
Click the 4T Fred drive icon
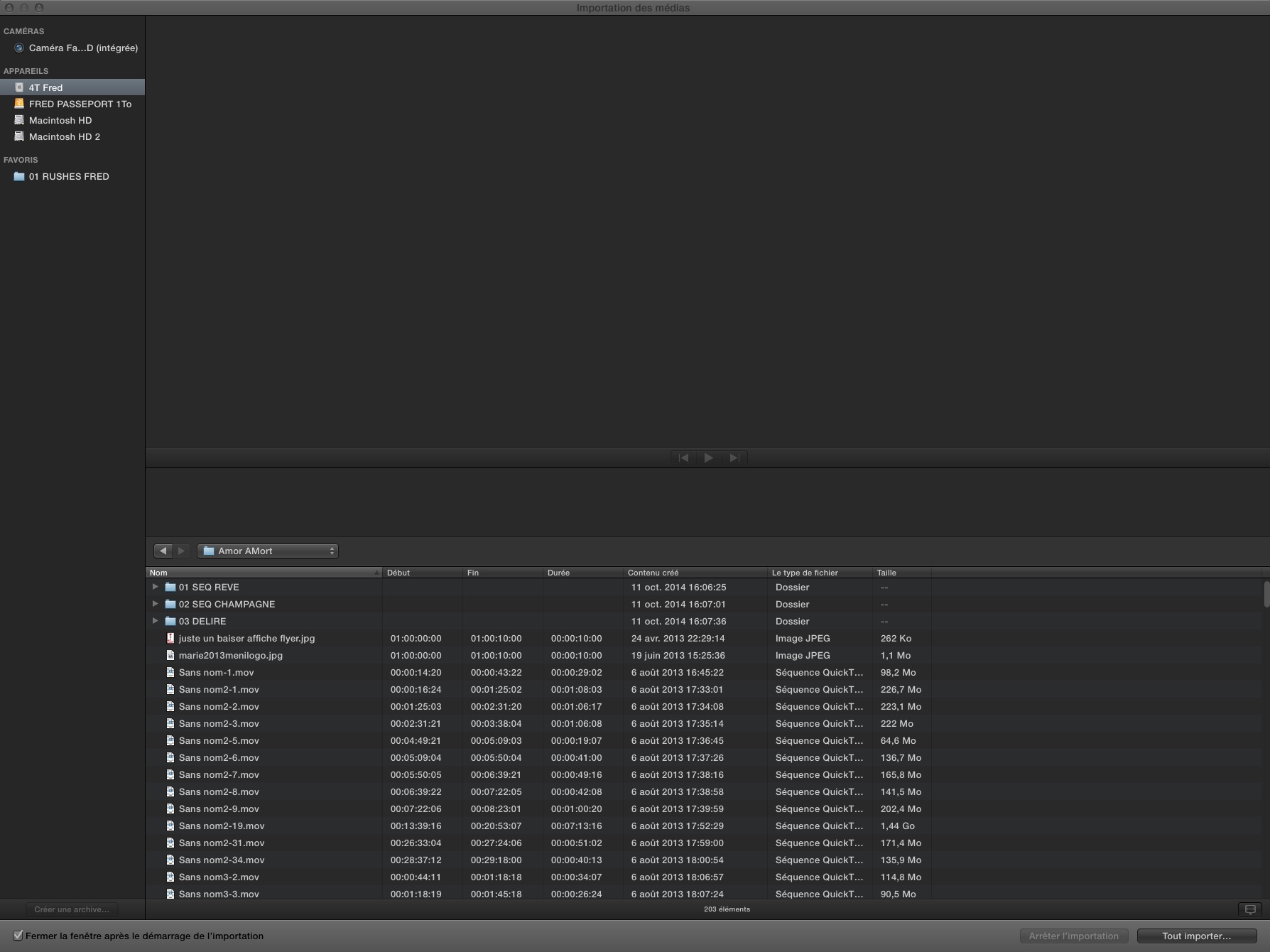[x=19, y=87]
